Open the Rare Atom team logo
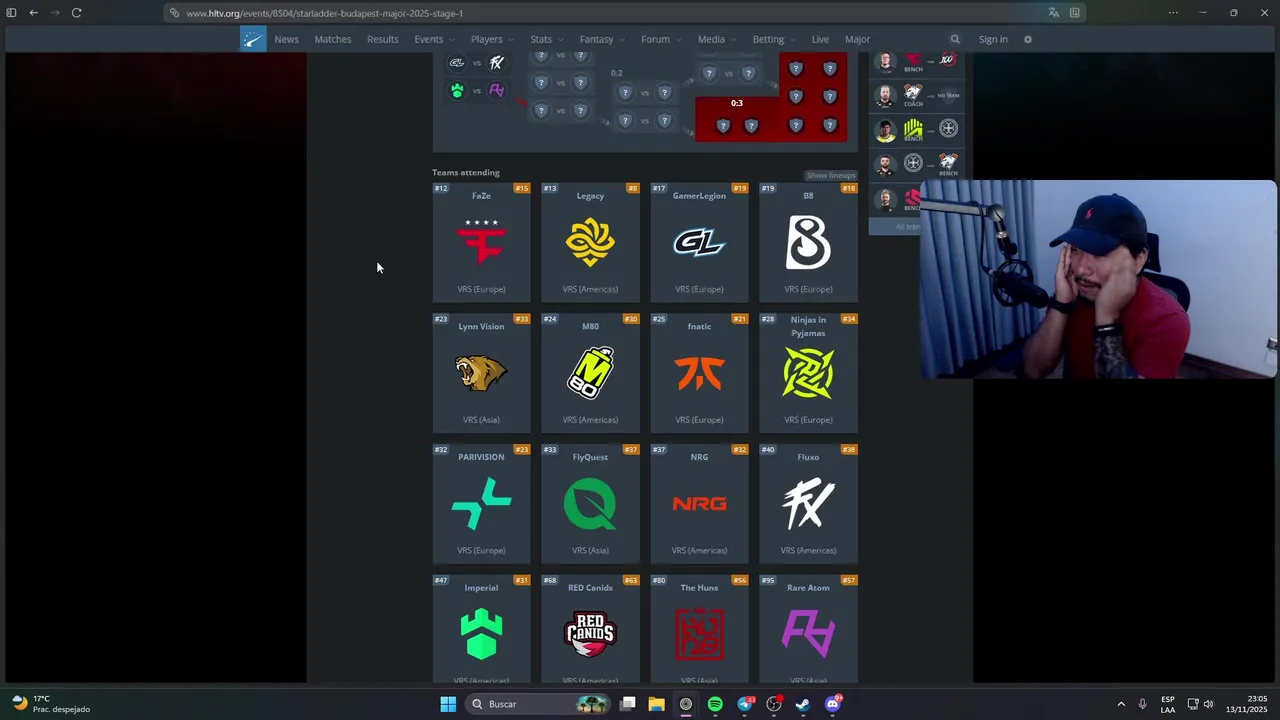The width and height of the screenshot is (1280, 720). point(808,633)
